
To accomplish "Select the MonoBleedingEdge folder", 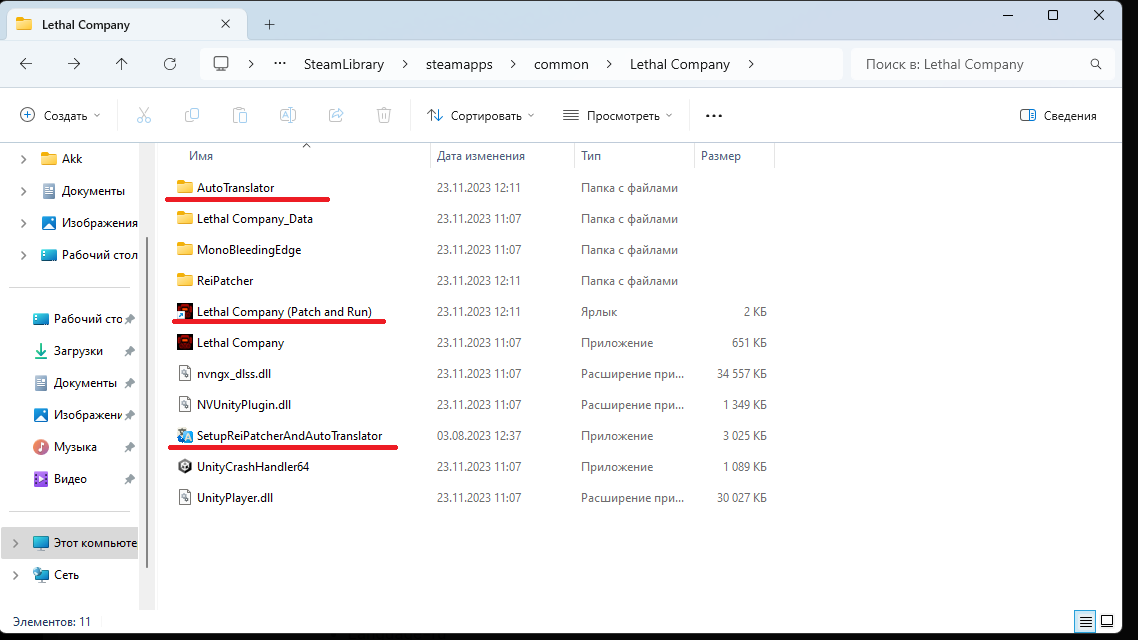I will point(249,249).
